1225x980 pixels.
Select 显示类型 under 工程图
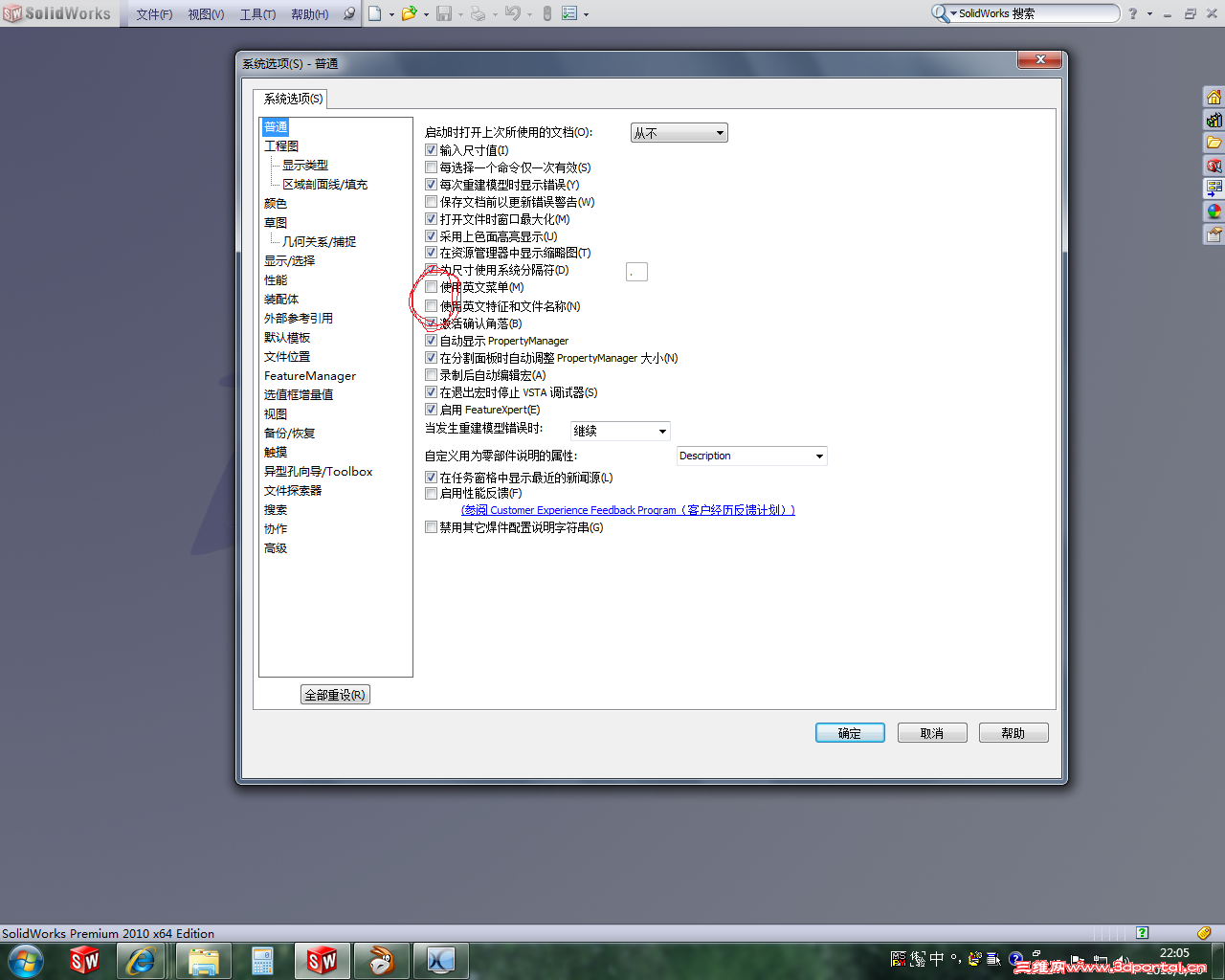pos(305,166)
